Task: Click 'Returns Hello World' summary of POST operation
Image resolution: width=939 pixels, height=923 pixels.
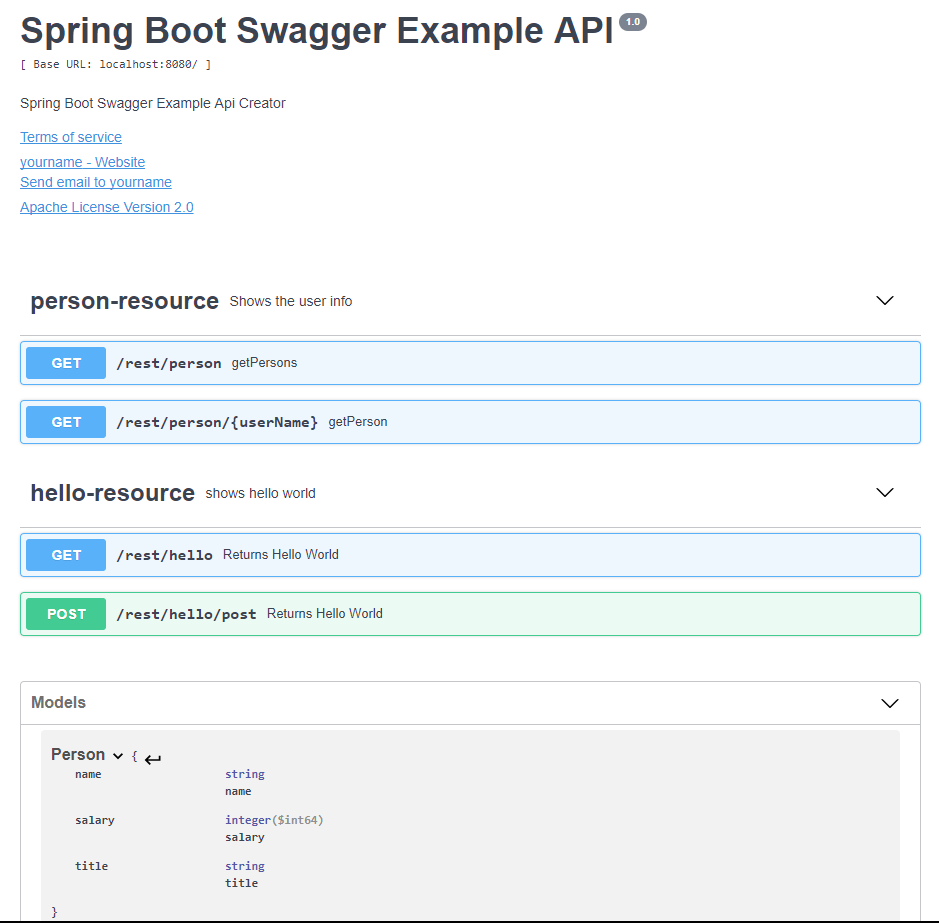Action: pyautogui.click(x=325, y=613)
